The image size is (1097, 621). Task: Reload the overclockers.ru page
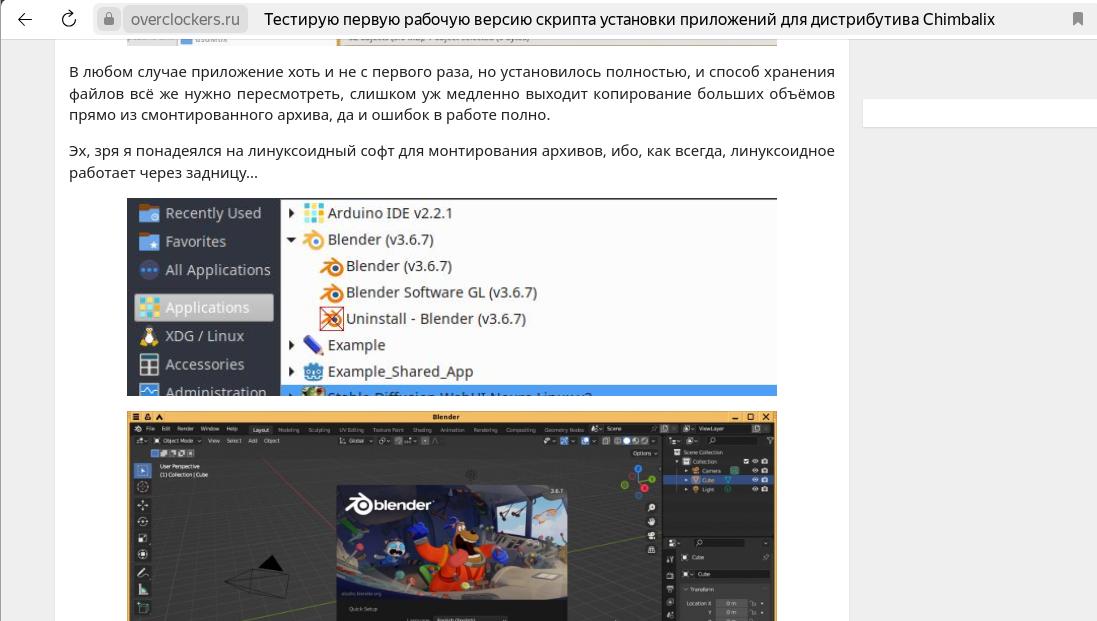click(x=69, y=20)
